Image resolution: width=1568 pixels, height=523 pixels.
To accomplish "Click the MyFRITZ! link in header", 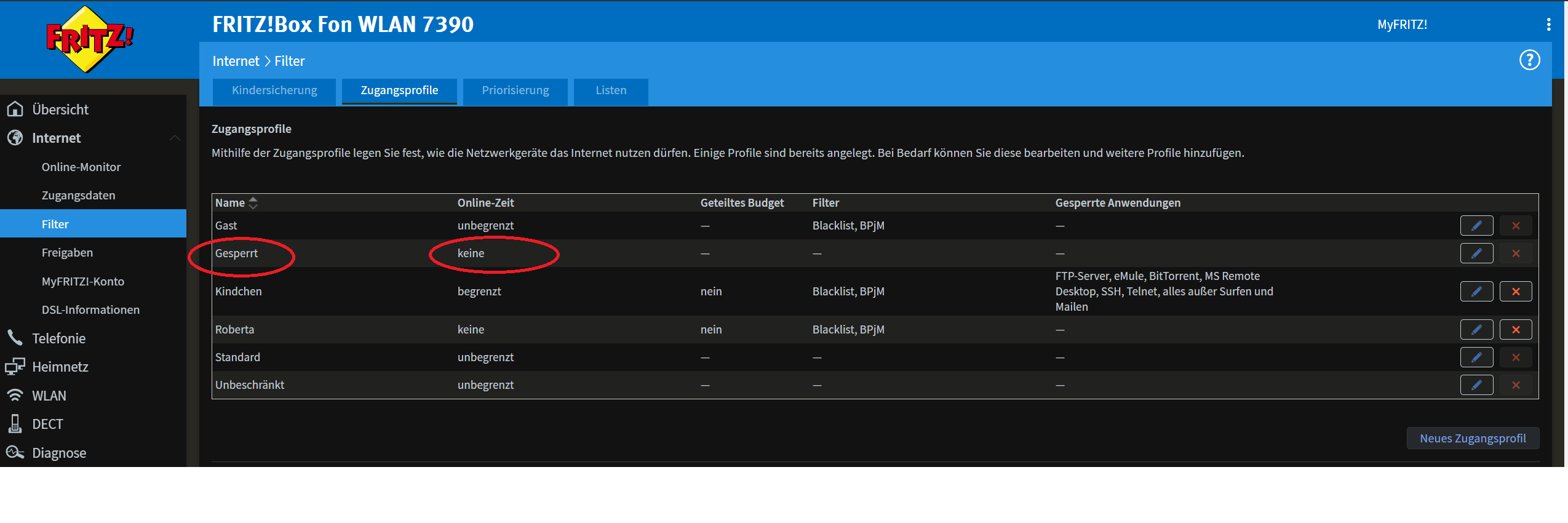I will pyautogui.click(x=1402, y=25).
